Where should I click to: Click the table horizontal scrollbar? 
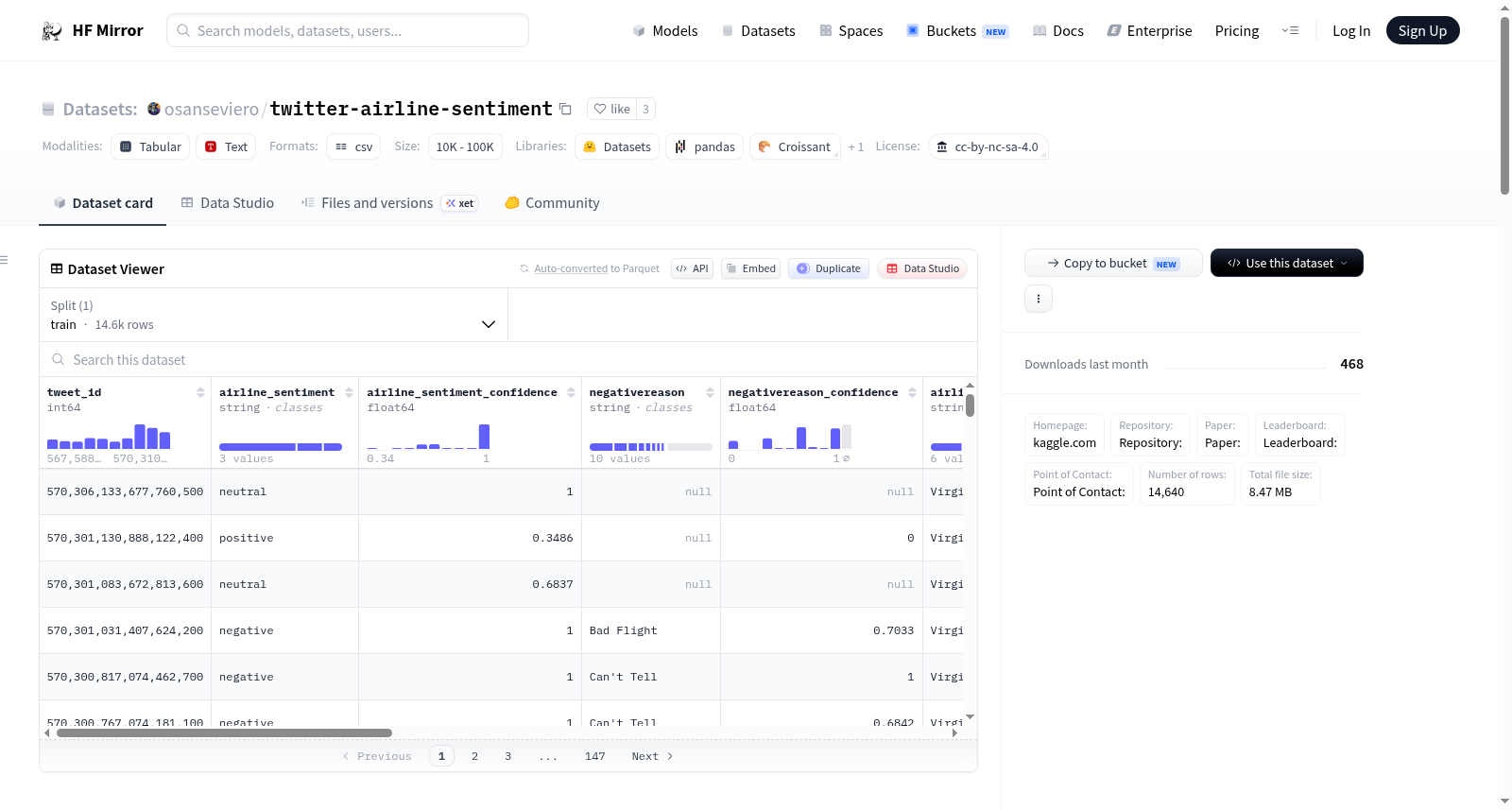(x=224, y=732)
